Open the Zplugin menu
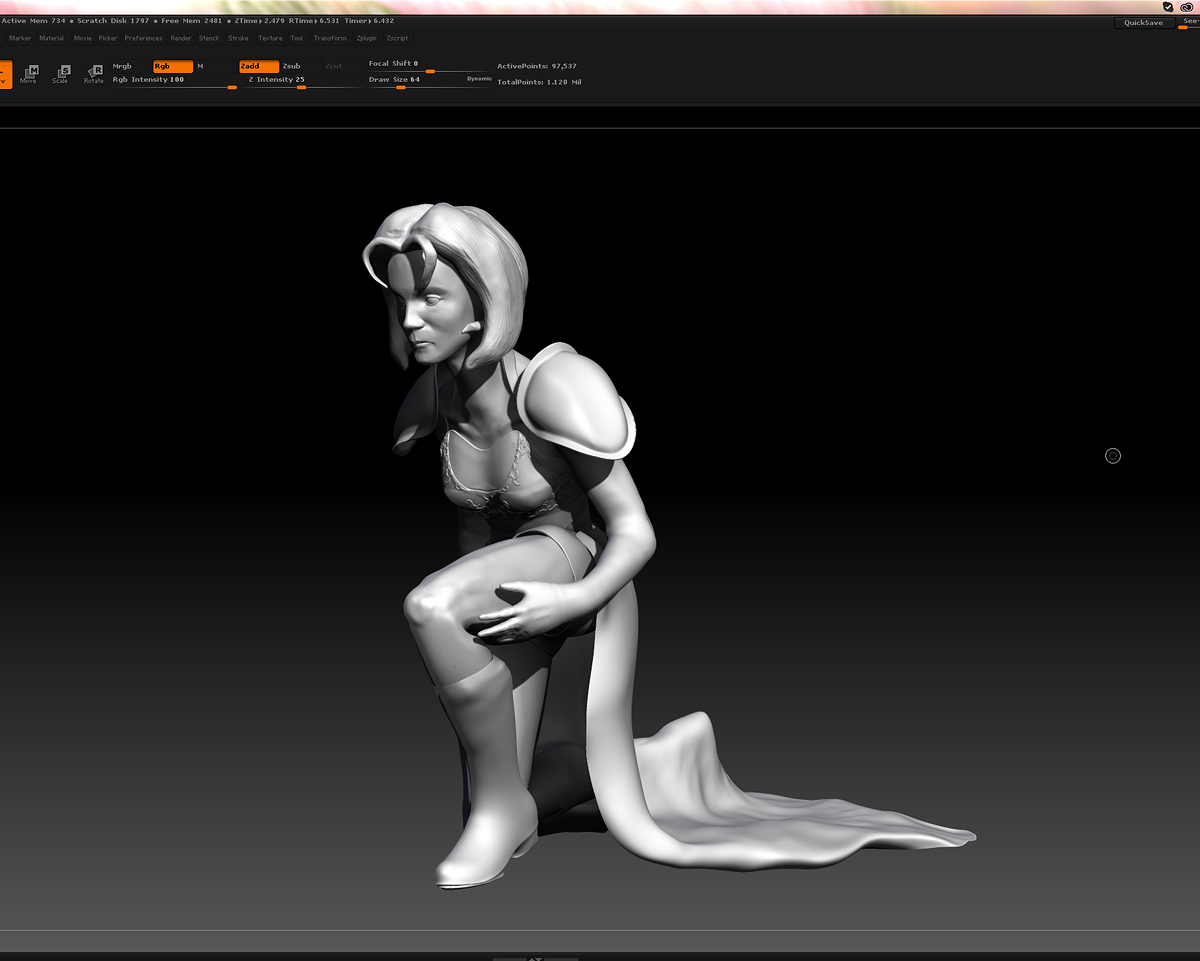1200x961 pixels. tap(366, 38)
